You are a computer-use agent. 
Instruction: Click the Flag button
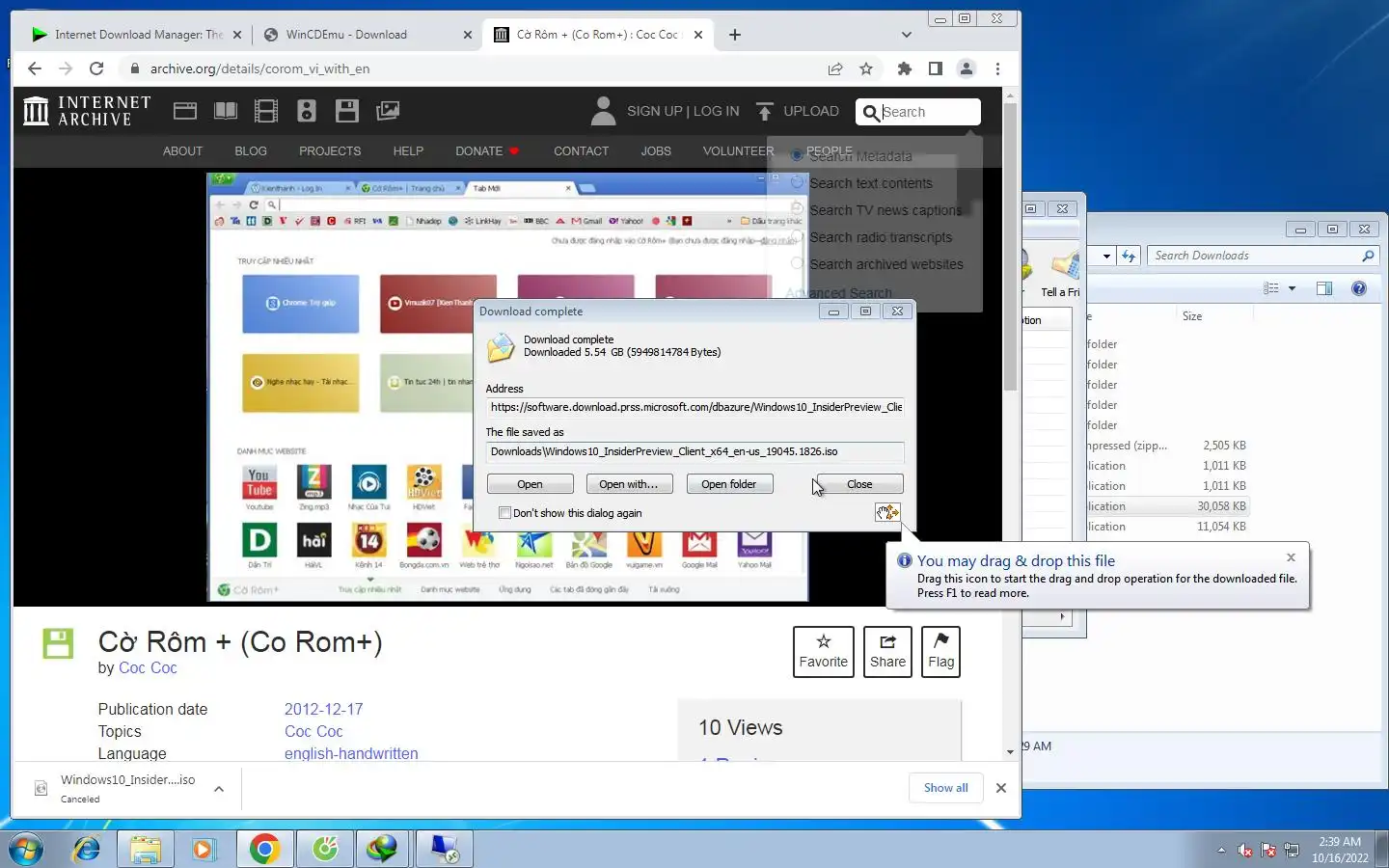tap(940, 652)
